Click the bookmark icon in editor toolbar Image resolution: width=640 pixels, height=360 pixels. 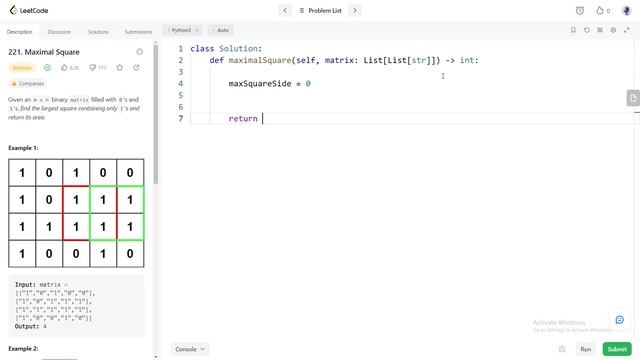coord(573,30)
